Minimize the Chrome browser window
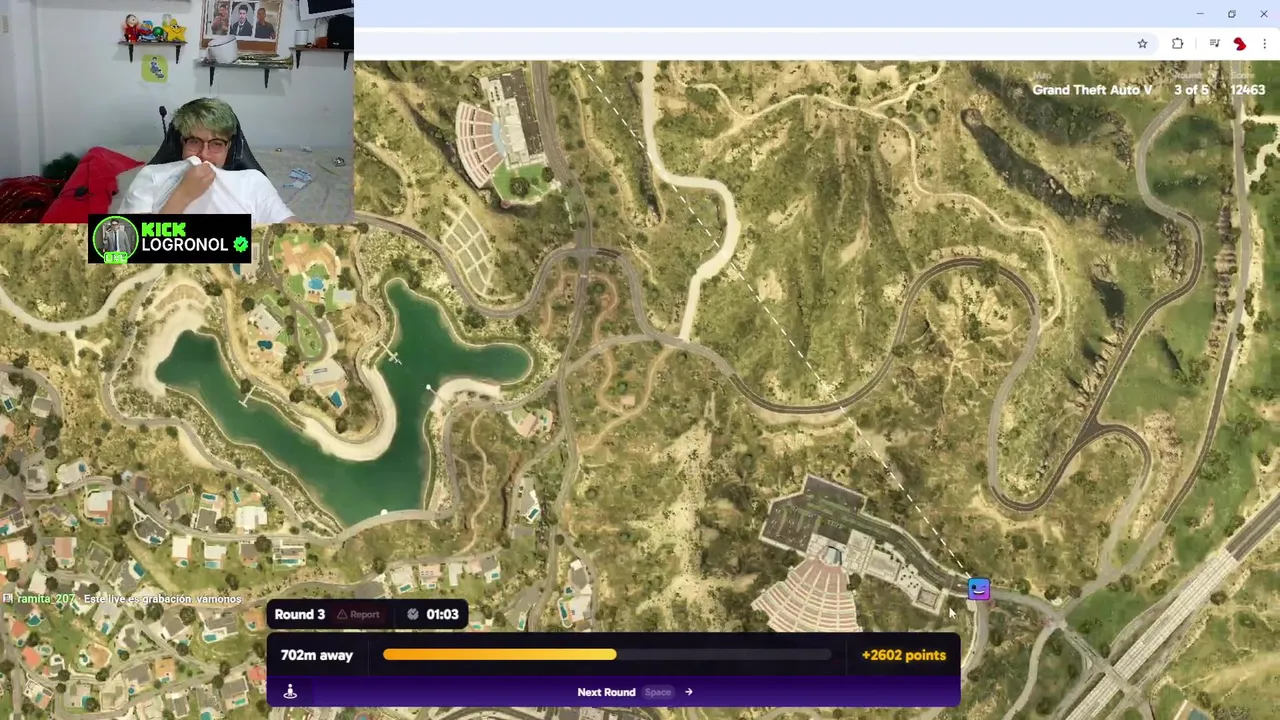1280x720 pixels. coord(1199,14)
